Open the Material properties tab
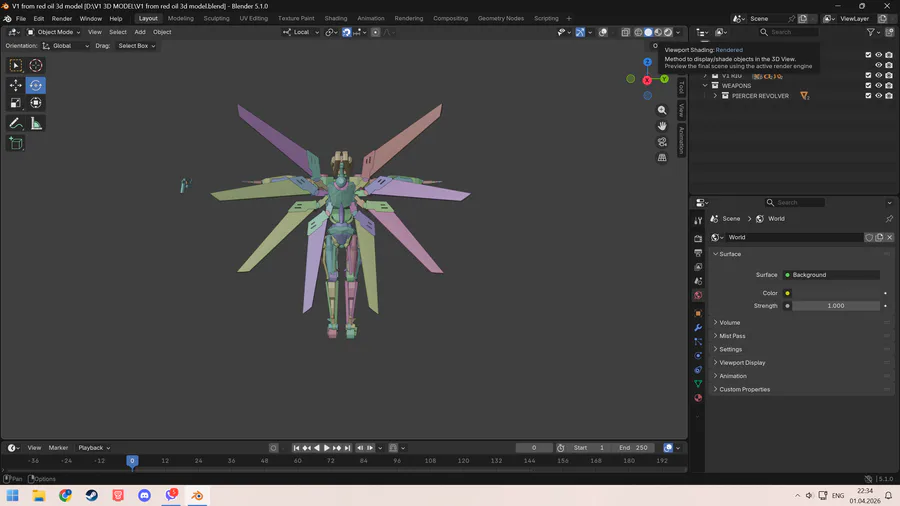Screen dimensions: 900x506 click(698, 398)
